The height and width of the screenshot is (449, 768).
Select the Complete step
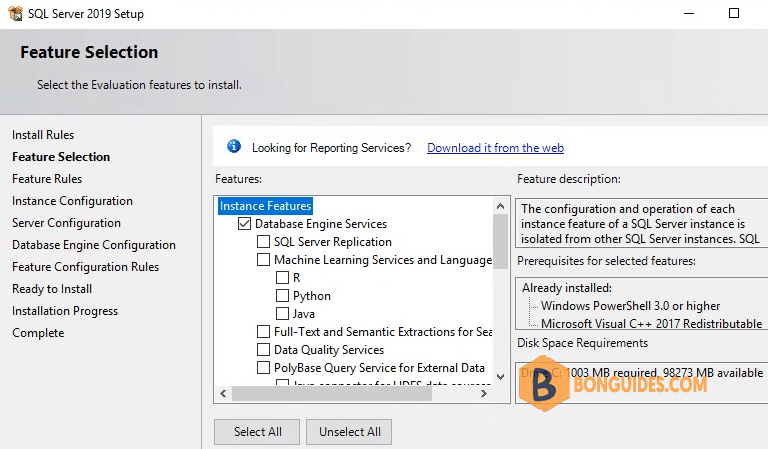(38, 333)
